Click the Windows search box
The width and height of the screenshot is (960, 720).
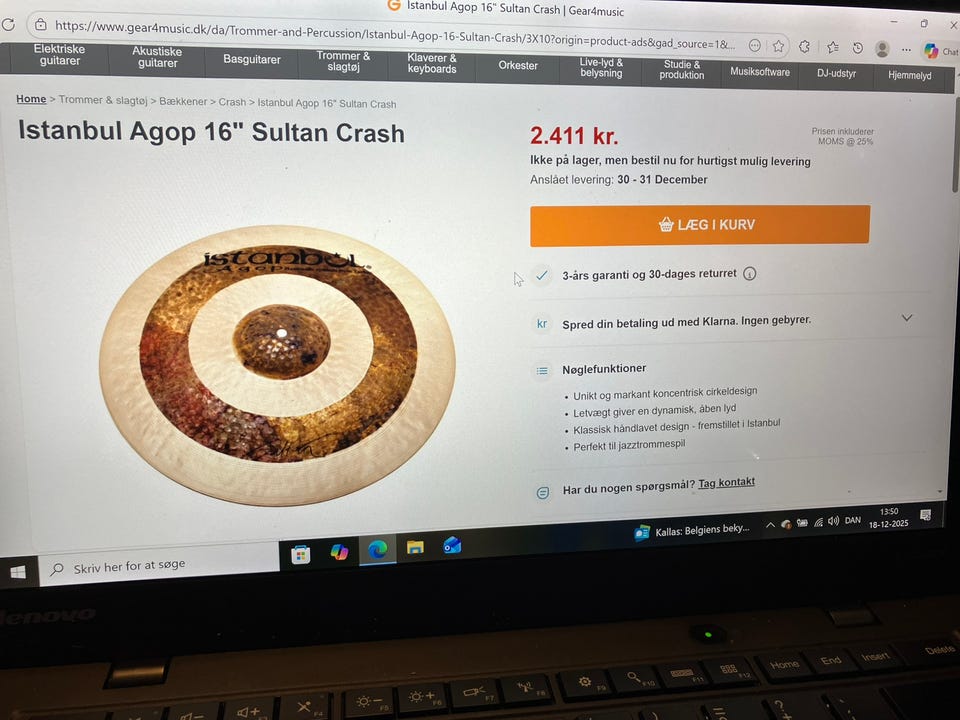(159, 565)
